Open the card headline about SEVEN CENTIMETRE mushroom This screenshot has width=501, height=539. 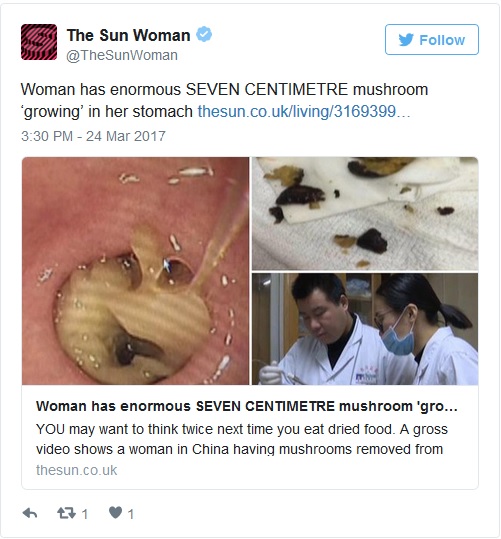247,406
